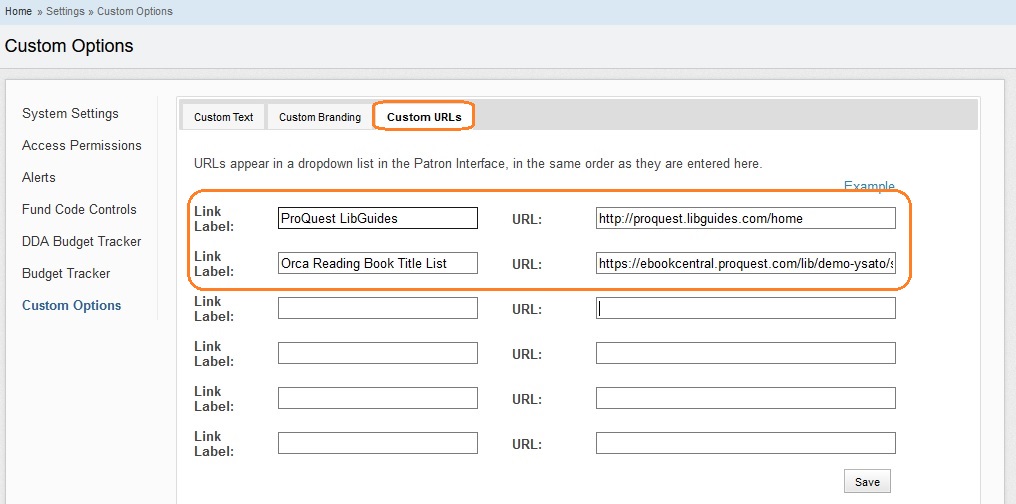
Task: Open System Settings in the sidebar
Action: (70, 114)
